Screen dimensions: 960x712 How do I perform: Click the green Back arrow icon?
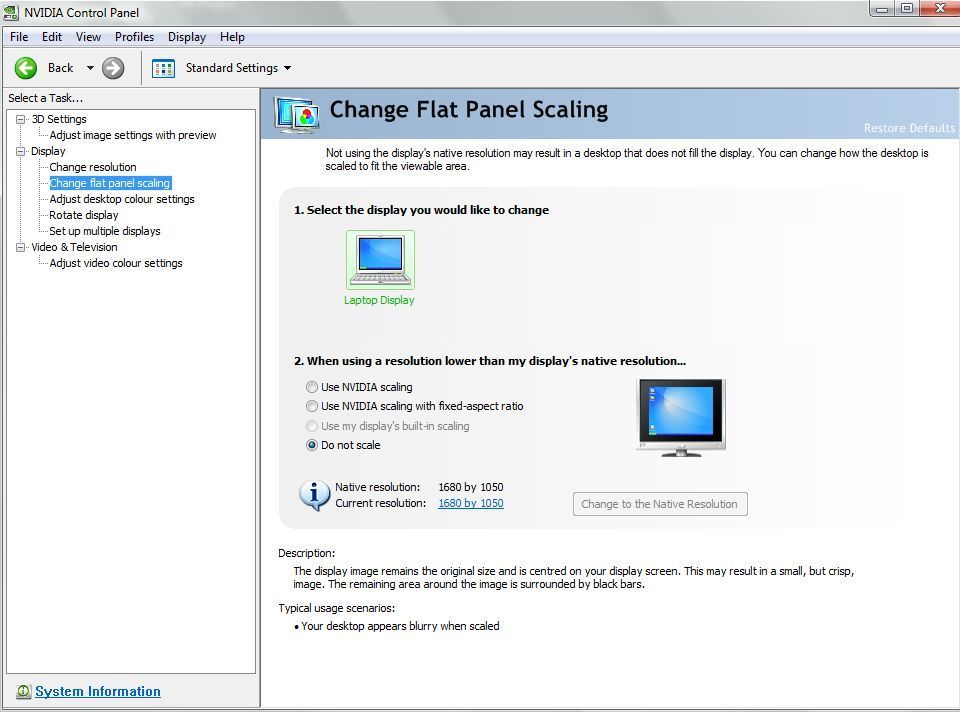coord(26,68)
